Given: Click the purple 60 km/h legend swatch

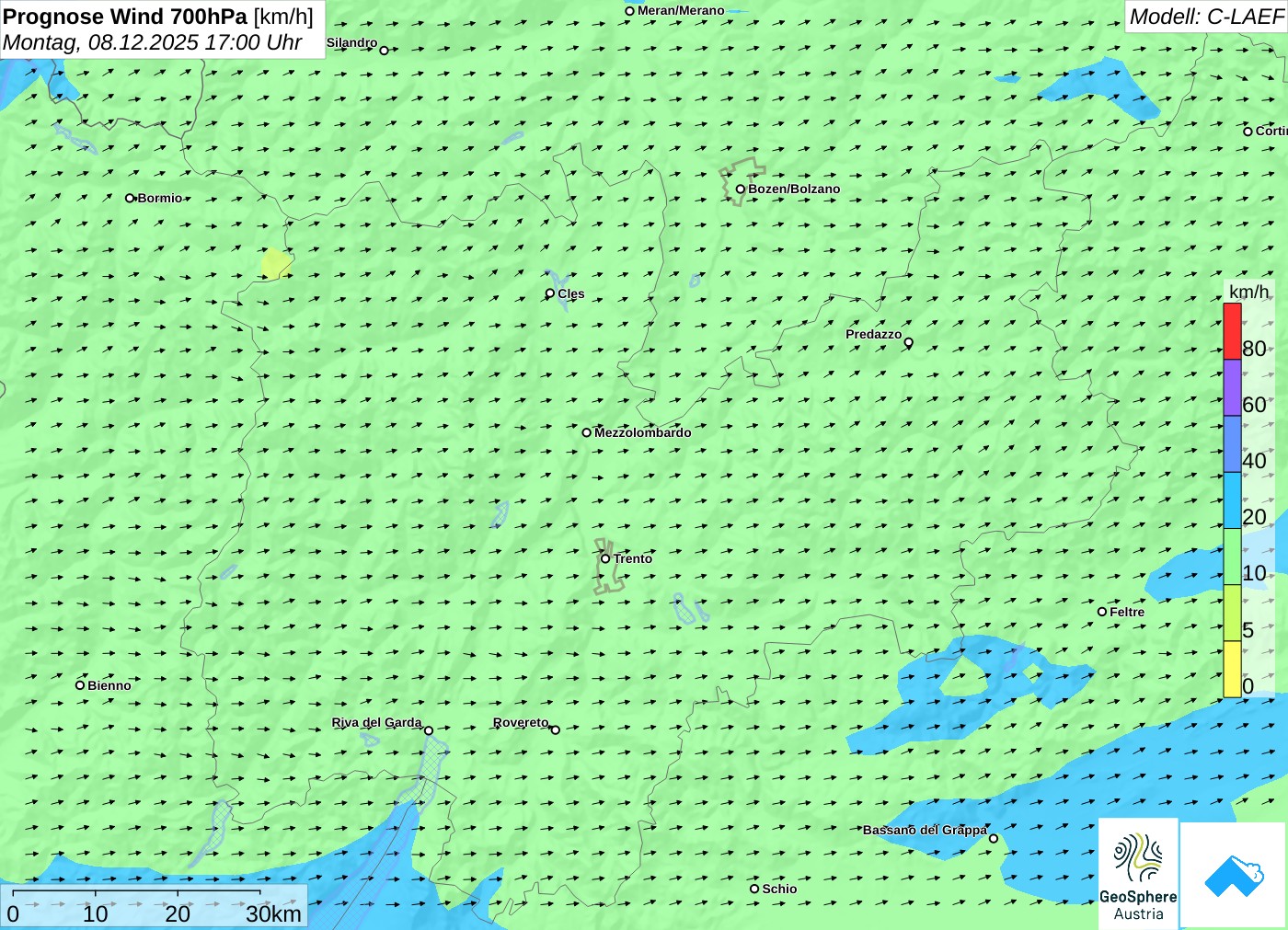Looking at the screenshot, I should (1232, 387).
